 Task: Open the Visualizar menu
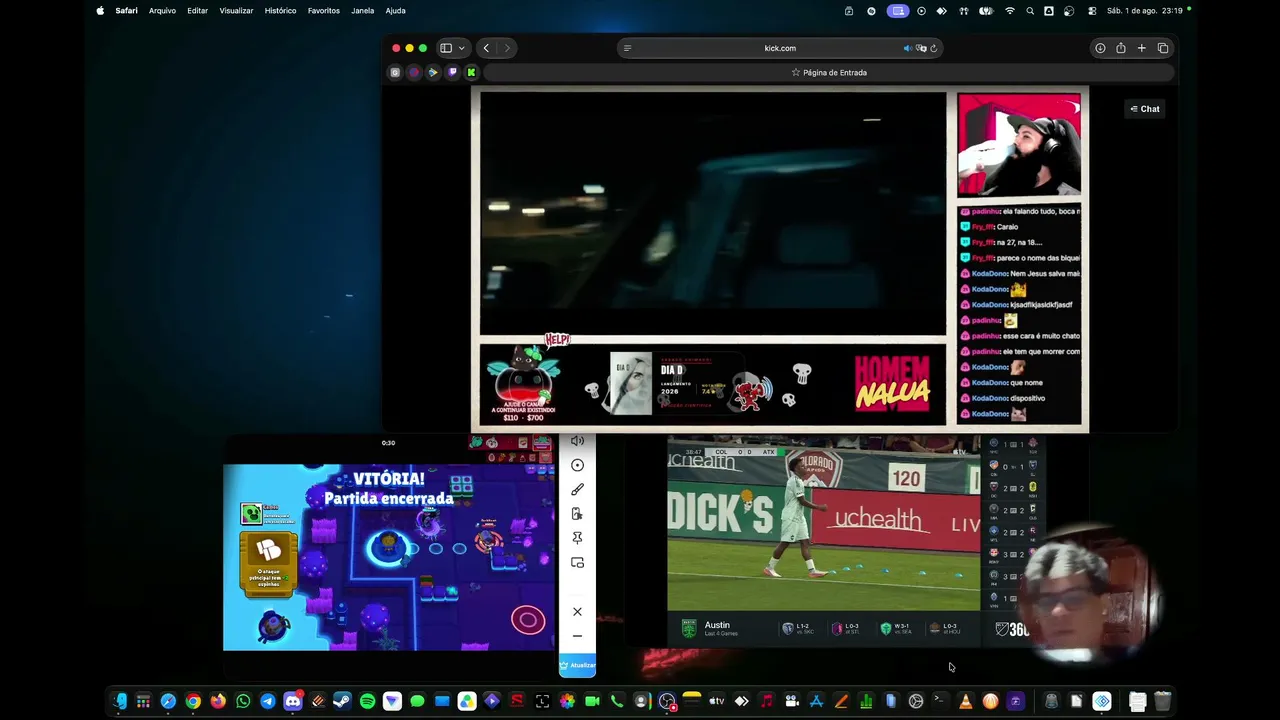coord(236,11)
